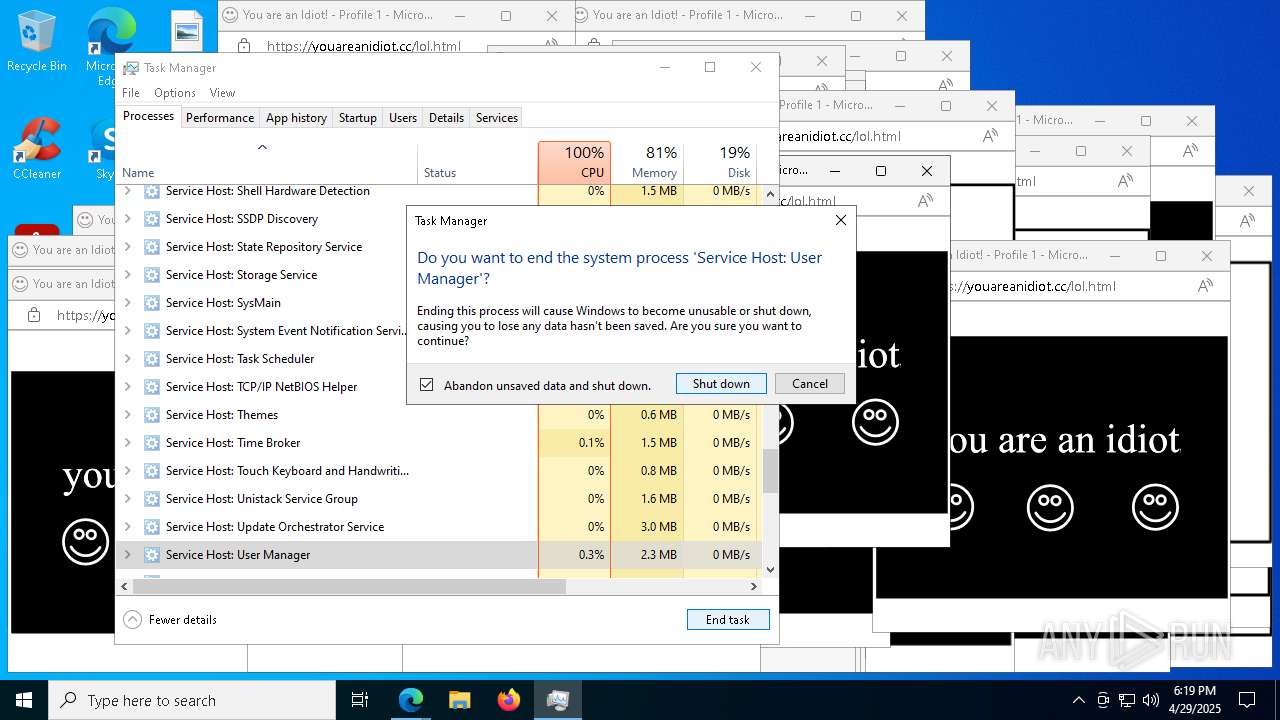Viewport: 1280px width, 720px height.
Task: Click the vertical scrollbar thumb in process list
Action: pos(770,471)
